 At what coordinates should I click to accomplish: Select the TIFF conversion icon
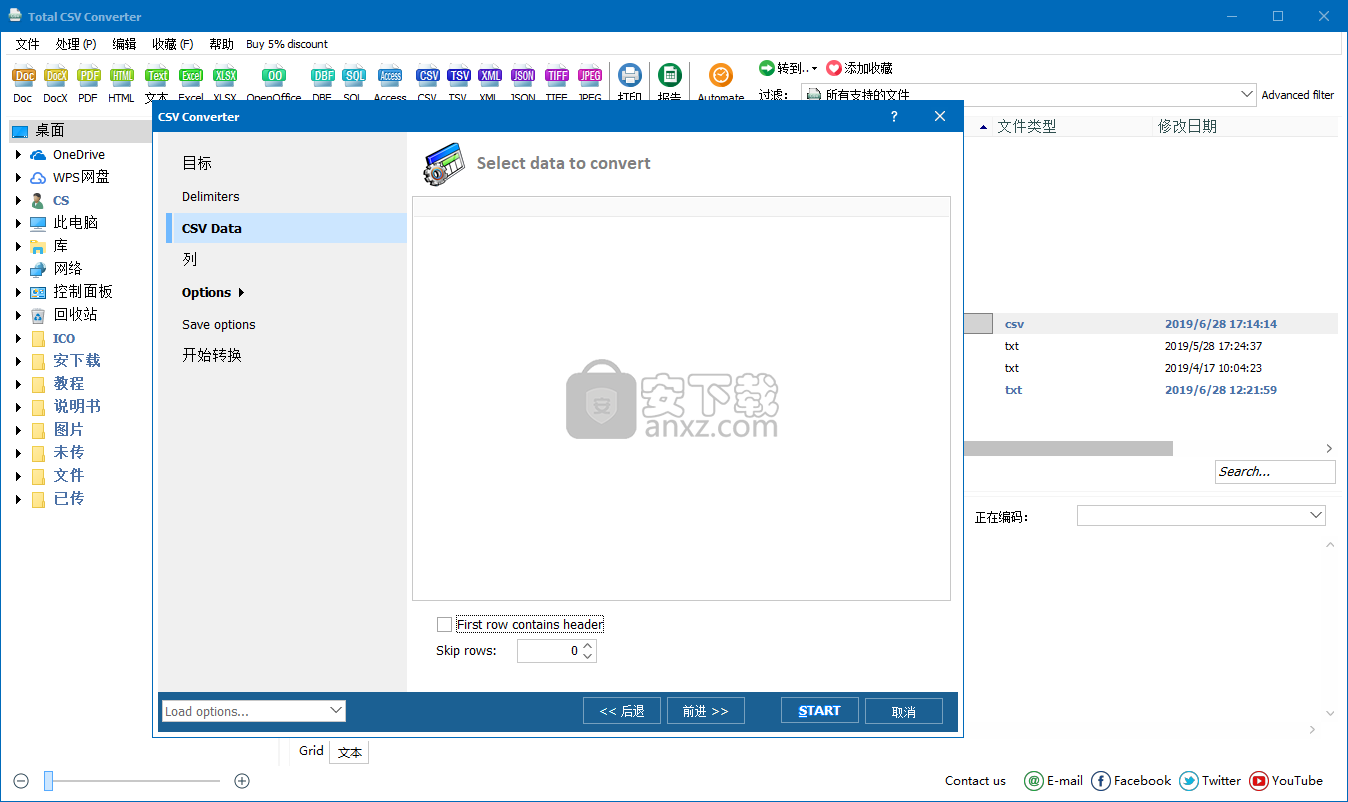557,76
